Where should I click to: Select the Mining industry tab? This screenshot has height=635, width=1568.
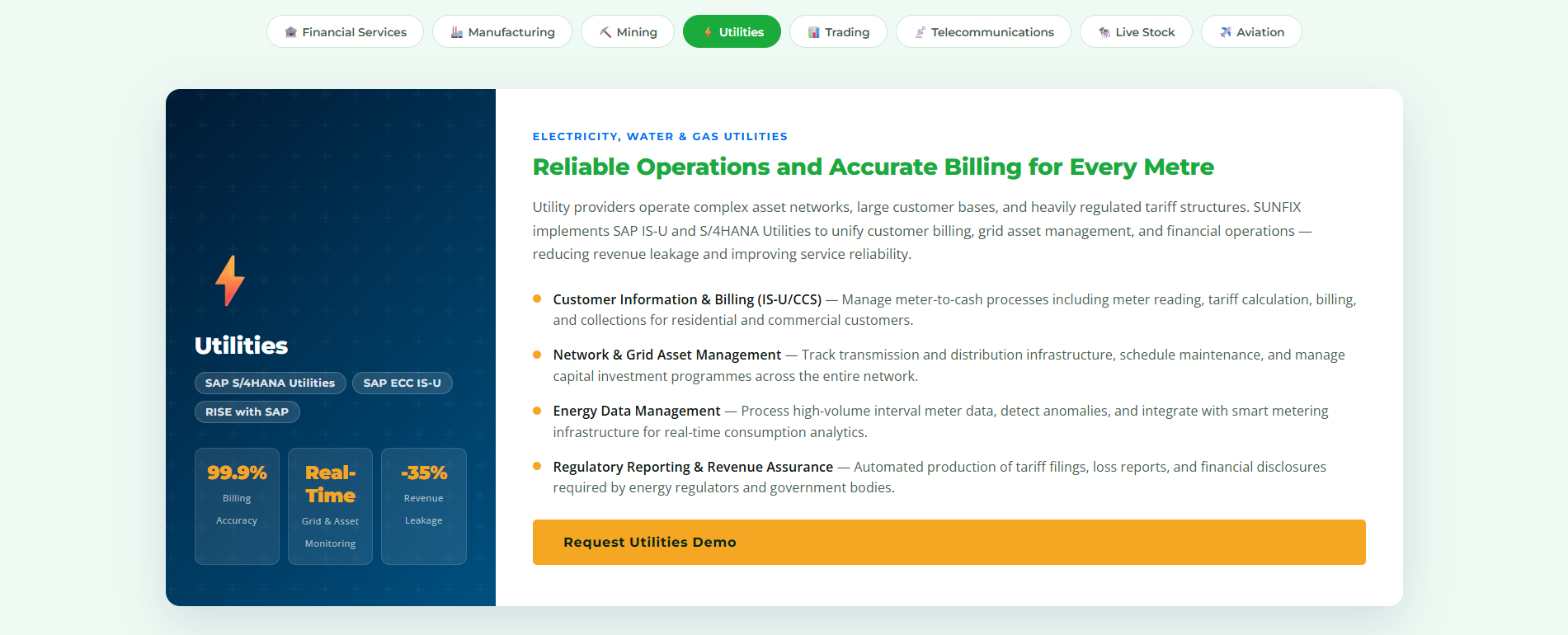click(x=627, y=31)
